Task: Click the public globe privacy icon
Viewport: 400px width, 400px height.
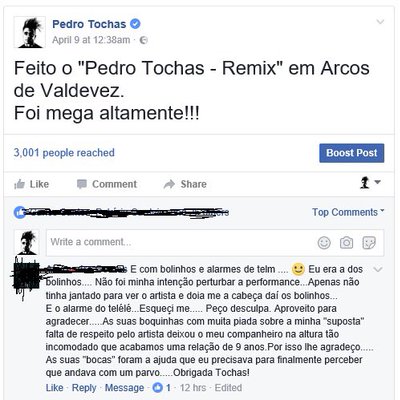Action: coord(144,40)
